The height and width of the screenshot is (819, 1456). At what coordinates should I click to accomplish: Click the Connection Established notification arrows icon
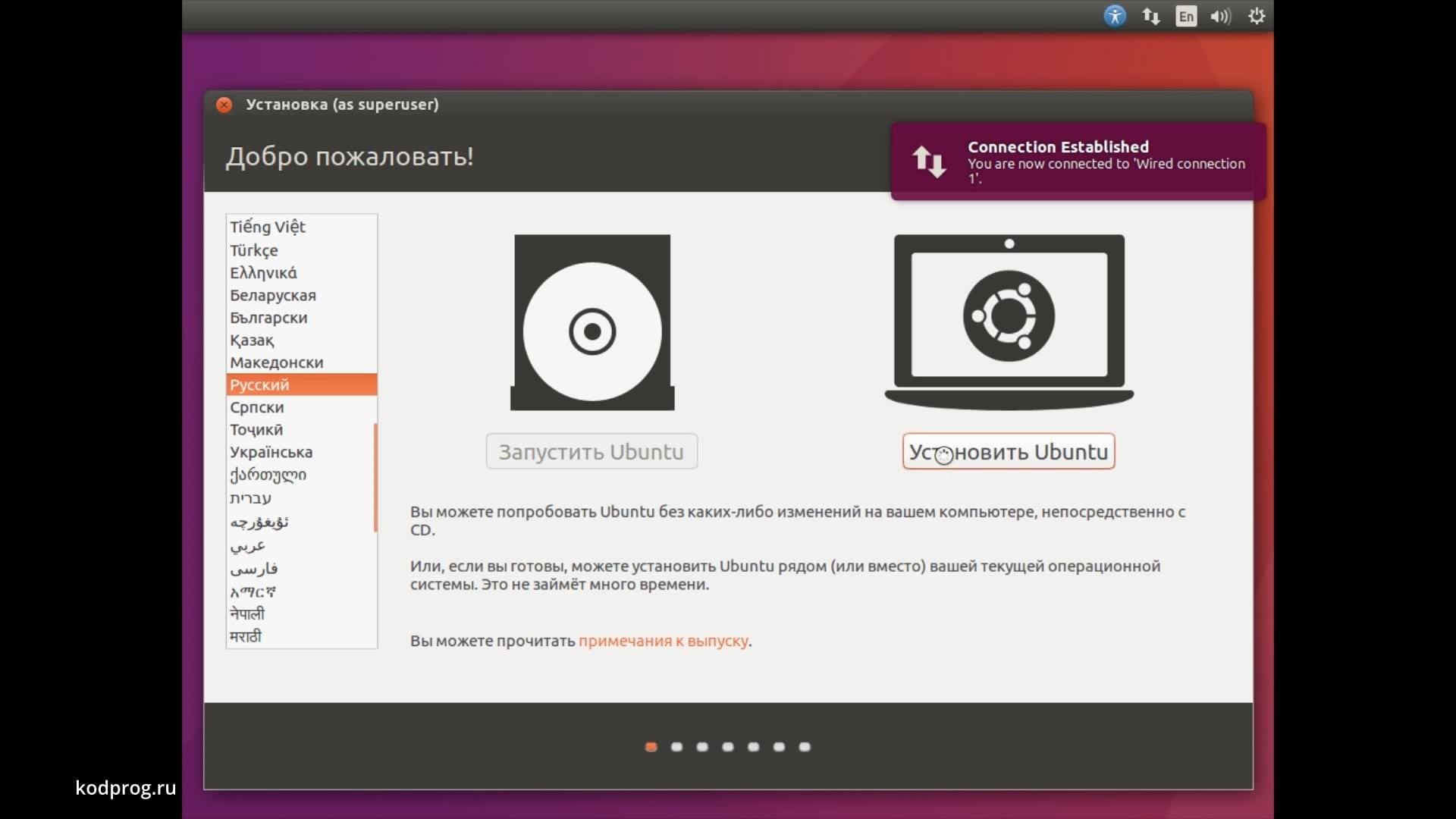(x=929, y=162)
